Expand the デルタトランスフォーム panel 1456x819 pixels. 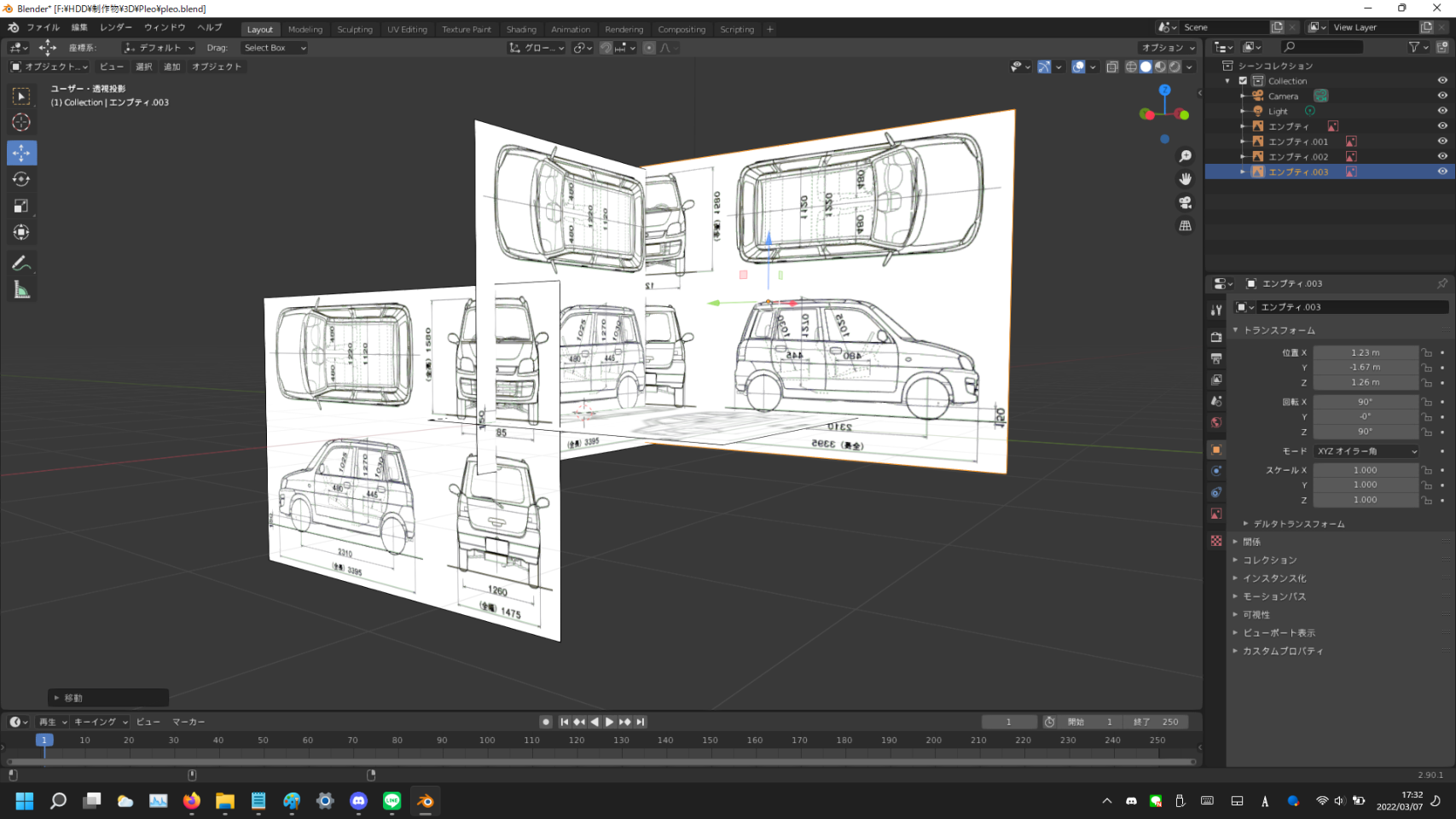click(x=1298, y=524)
